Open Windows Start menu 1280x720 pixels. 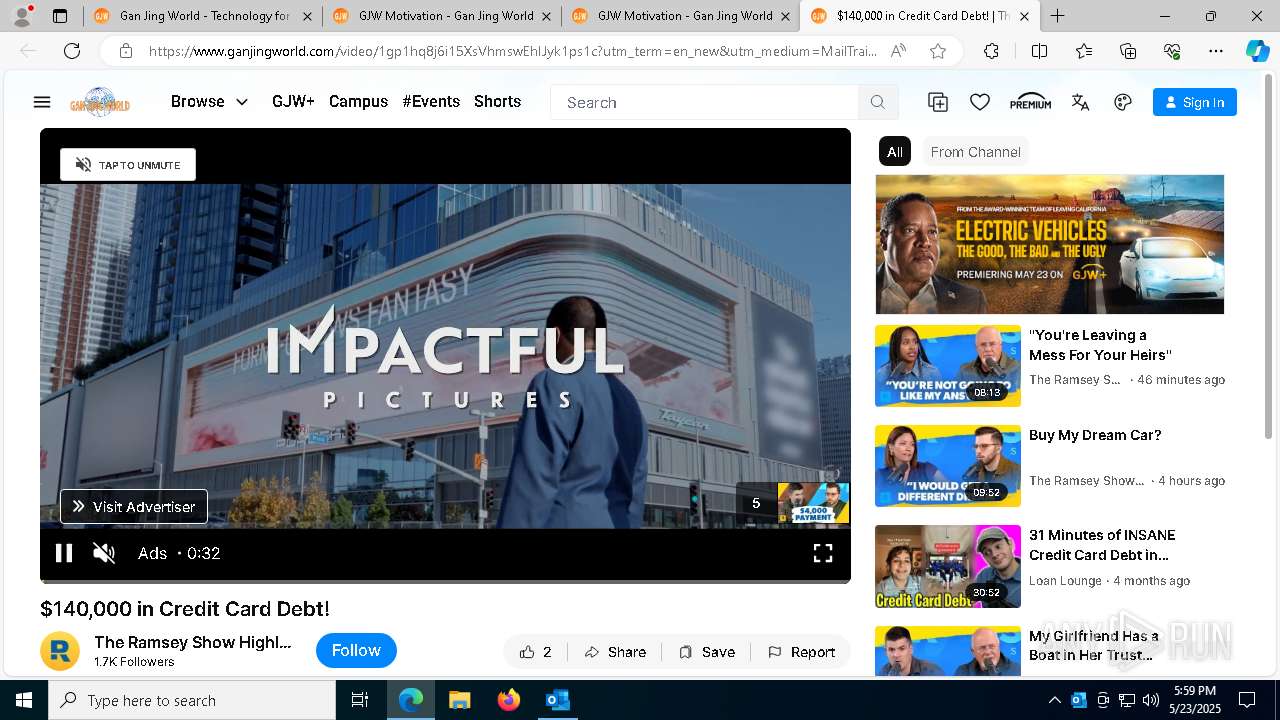(24, 700)
